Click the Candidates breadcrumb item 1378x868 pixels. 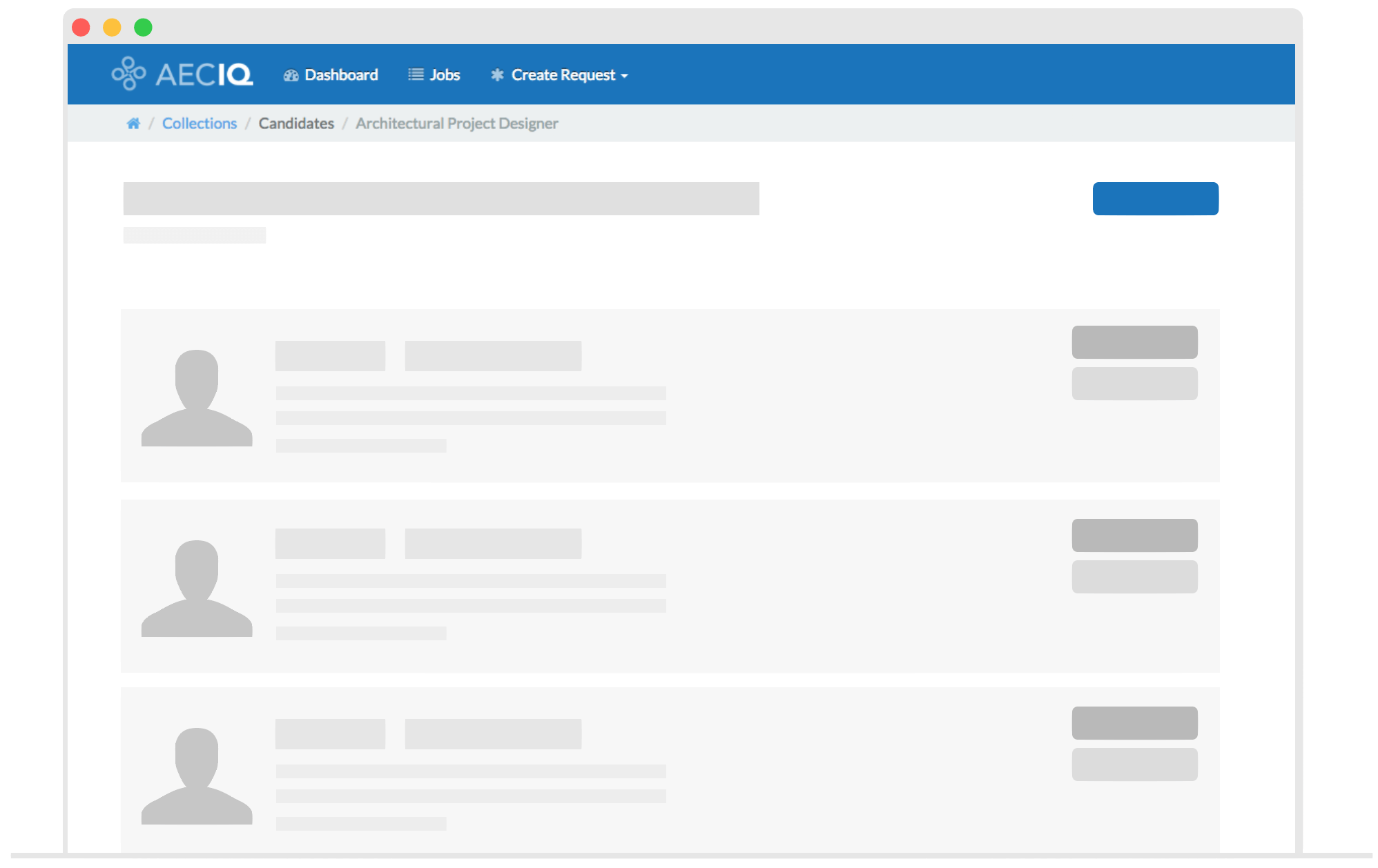click(296, 124)
